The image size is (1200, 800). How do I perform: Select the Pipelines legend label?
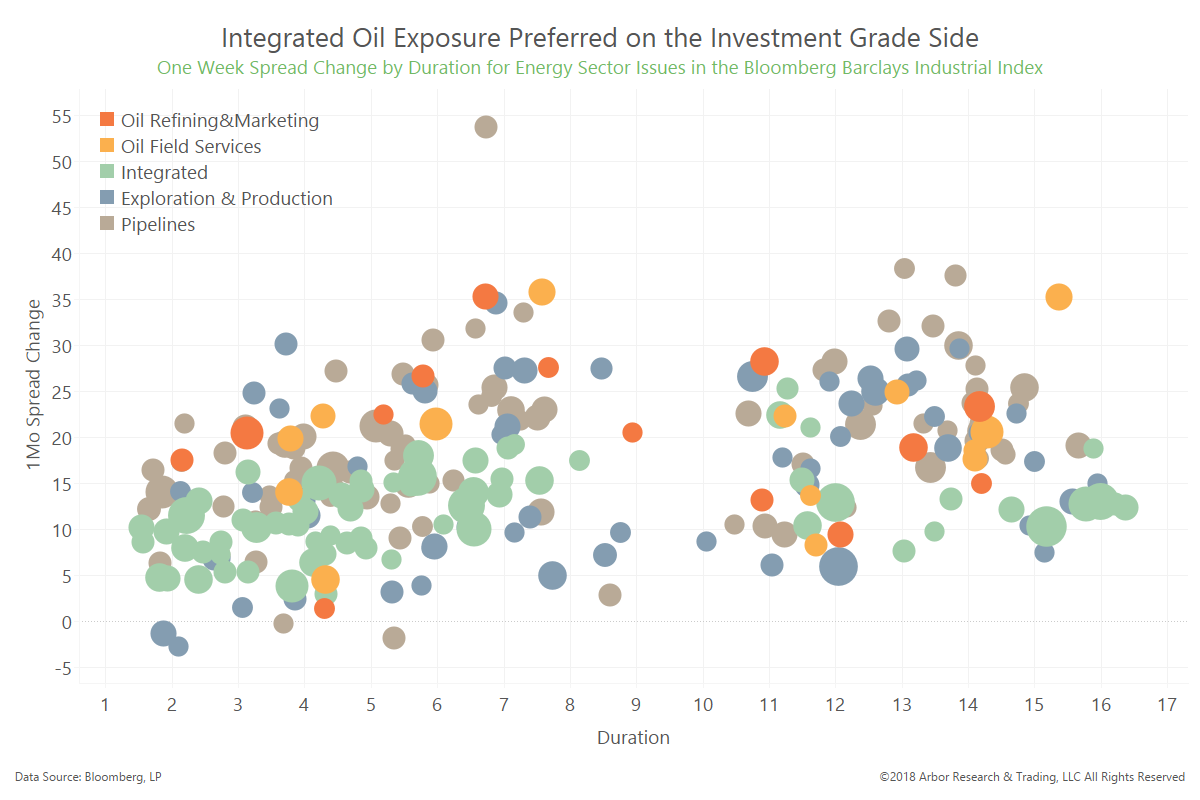(158, 224)
